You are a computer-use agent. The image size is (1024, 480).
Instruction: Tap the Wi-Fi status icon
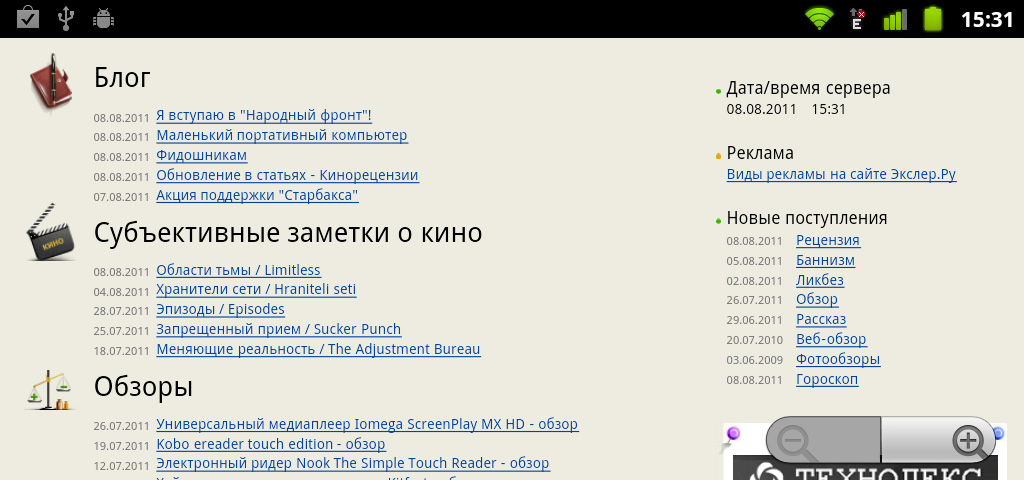tap(820, 18)
